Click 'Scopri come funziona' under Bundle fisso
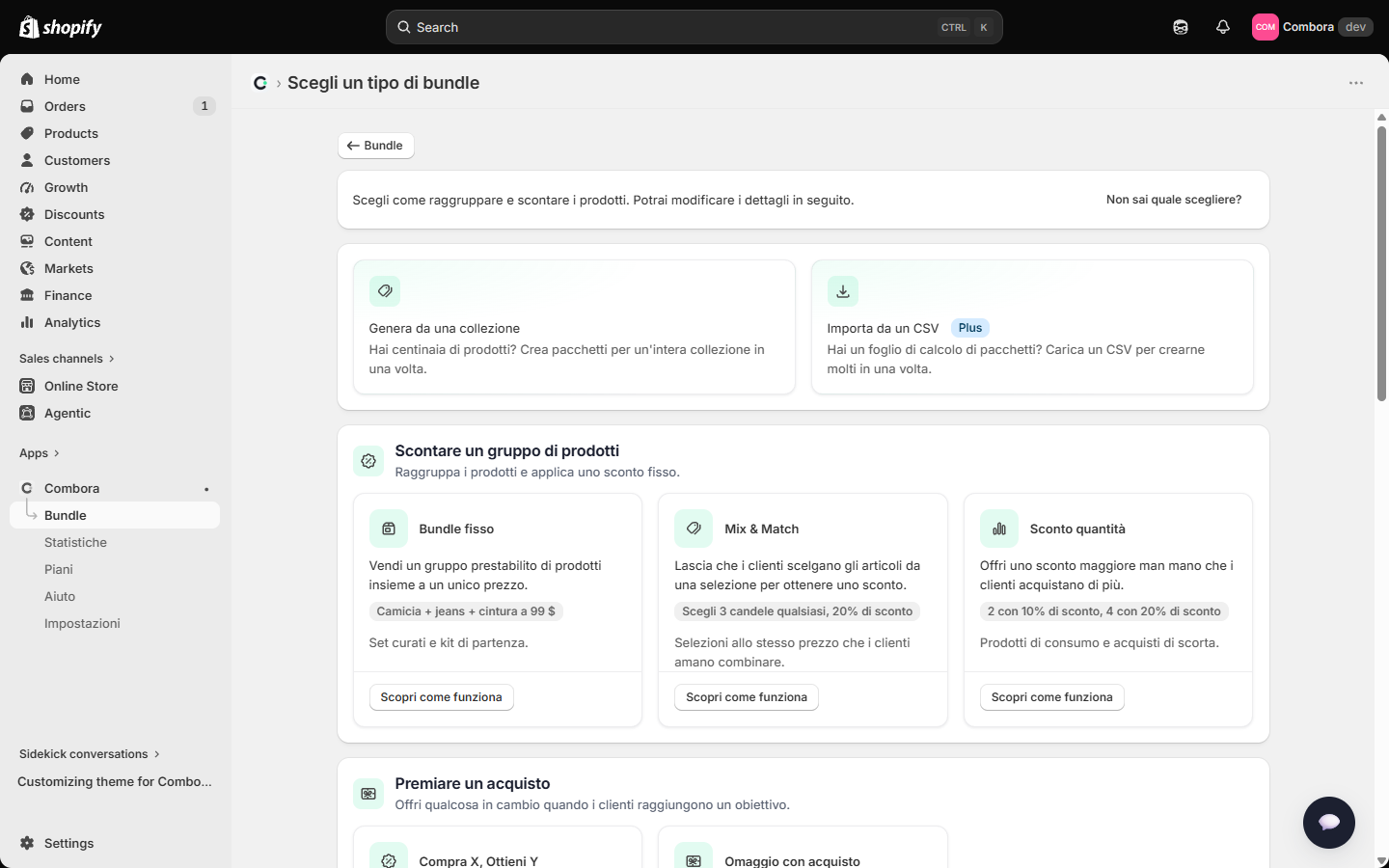 pyautogui.click(x=442, y=697)
